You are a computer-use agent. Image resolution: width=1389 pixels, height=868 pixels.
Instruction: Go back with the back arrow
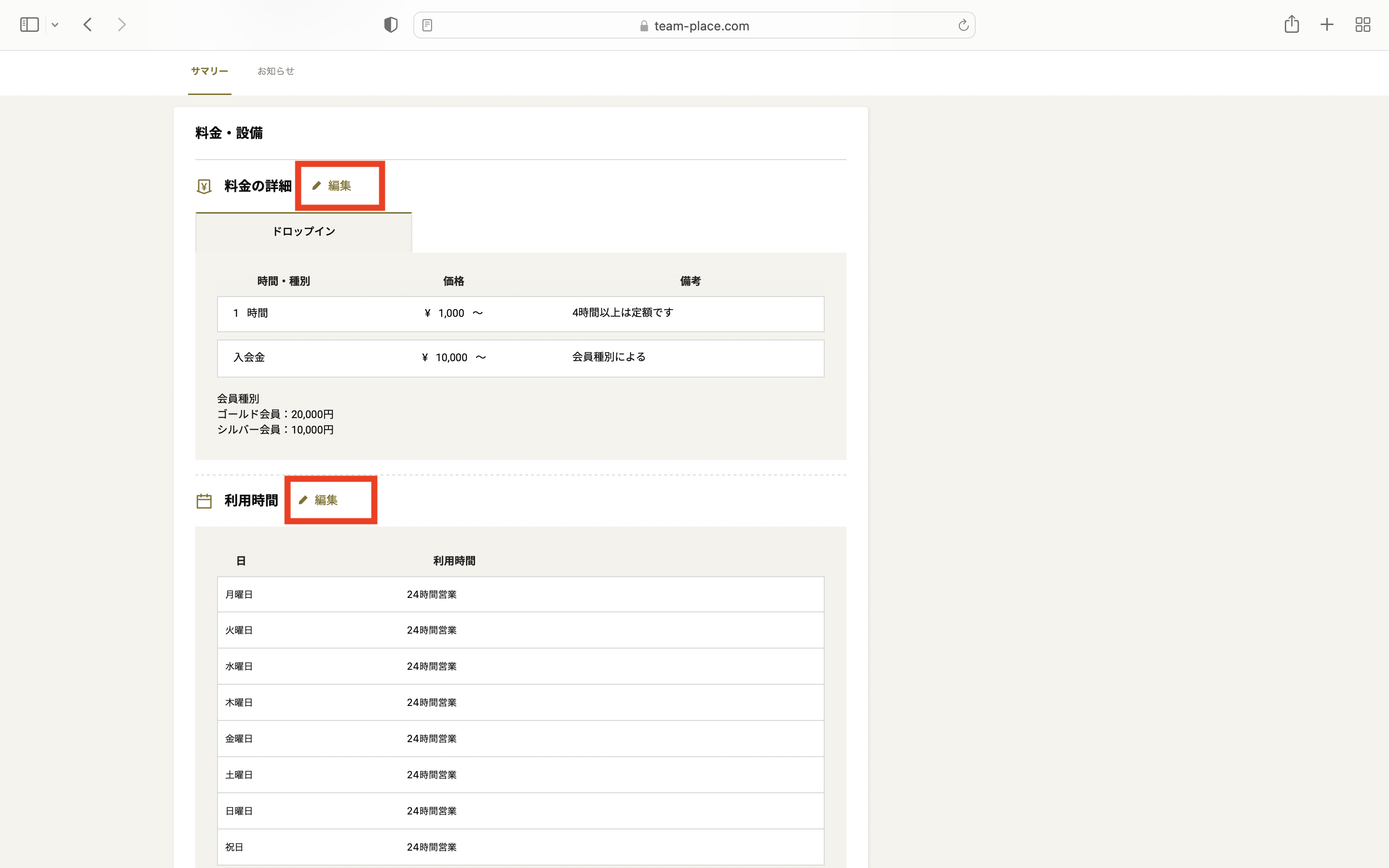(88, 25)
